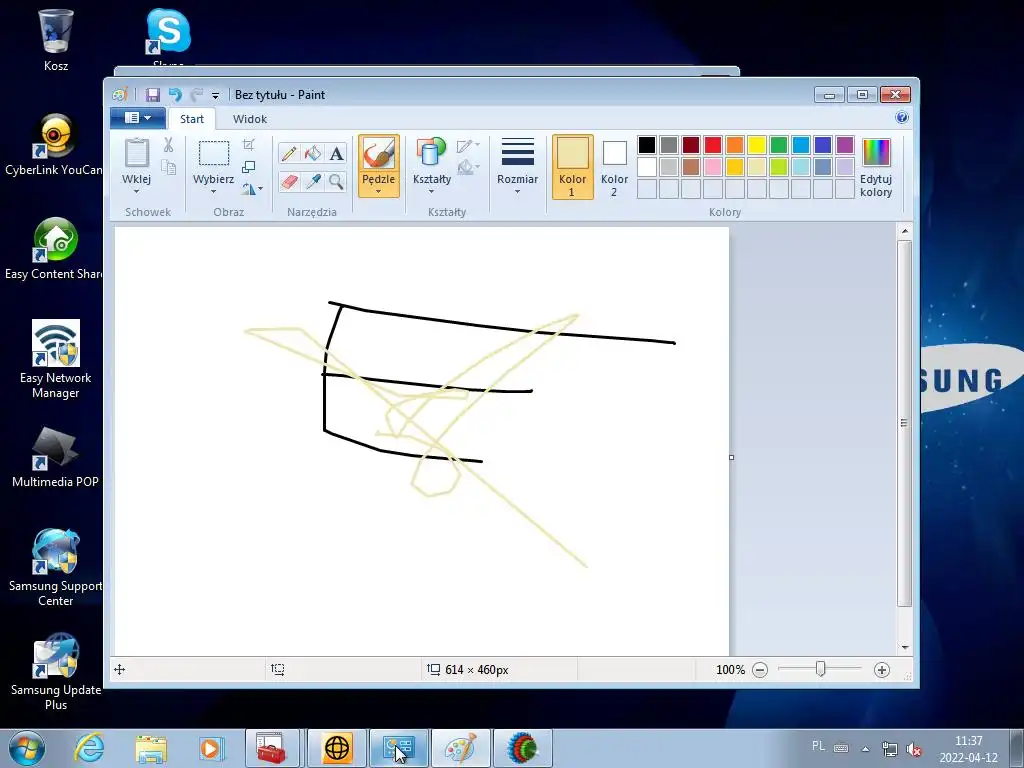Open Windows Media Player on taskbar
1024x768 pixels.
tap(211, 748)
